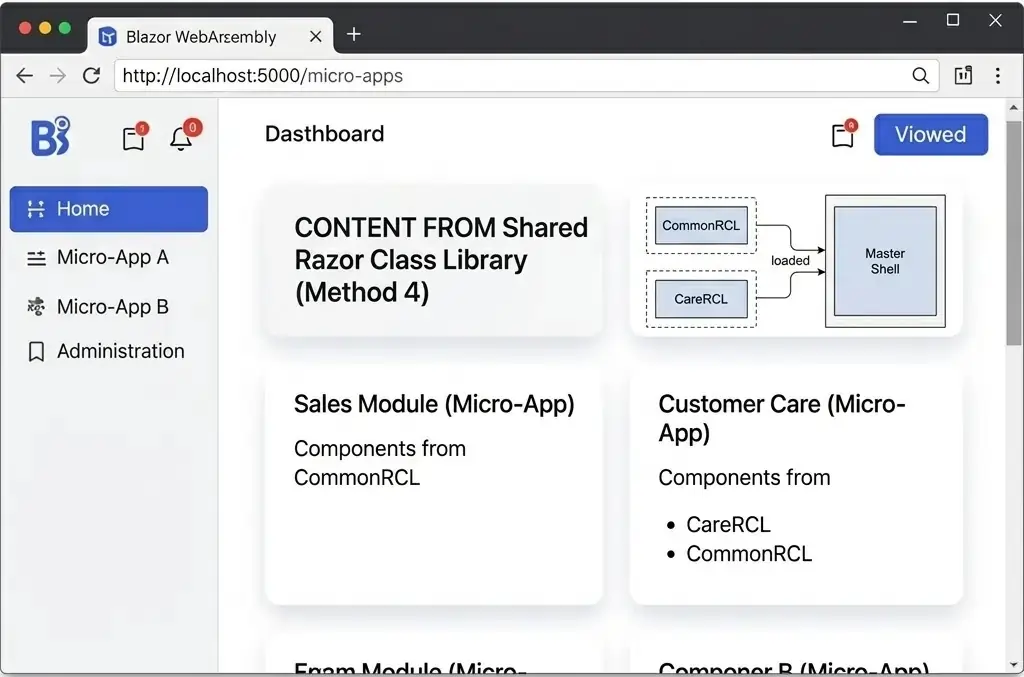
Task: Close the Blazor WebAssembly tab
Action: click(x=315, y=37)
